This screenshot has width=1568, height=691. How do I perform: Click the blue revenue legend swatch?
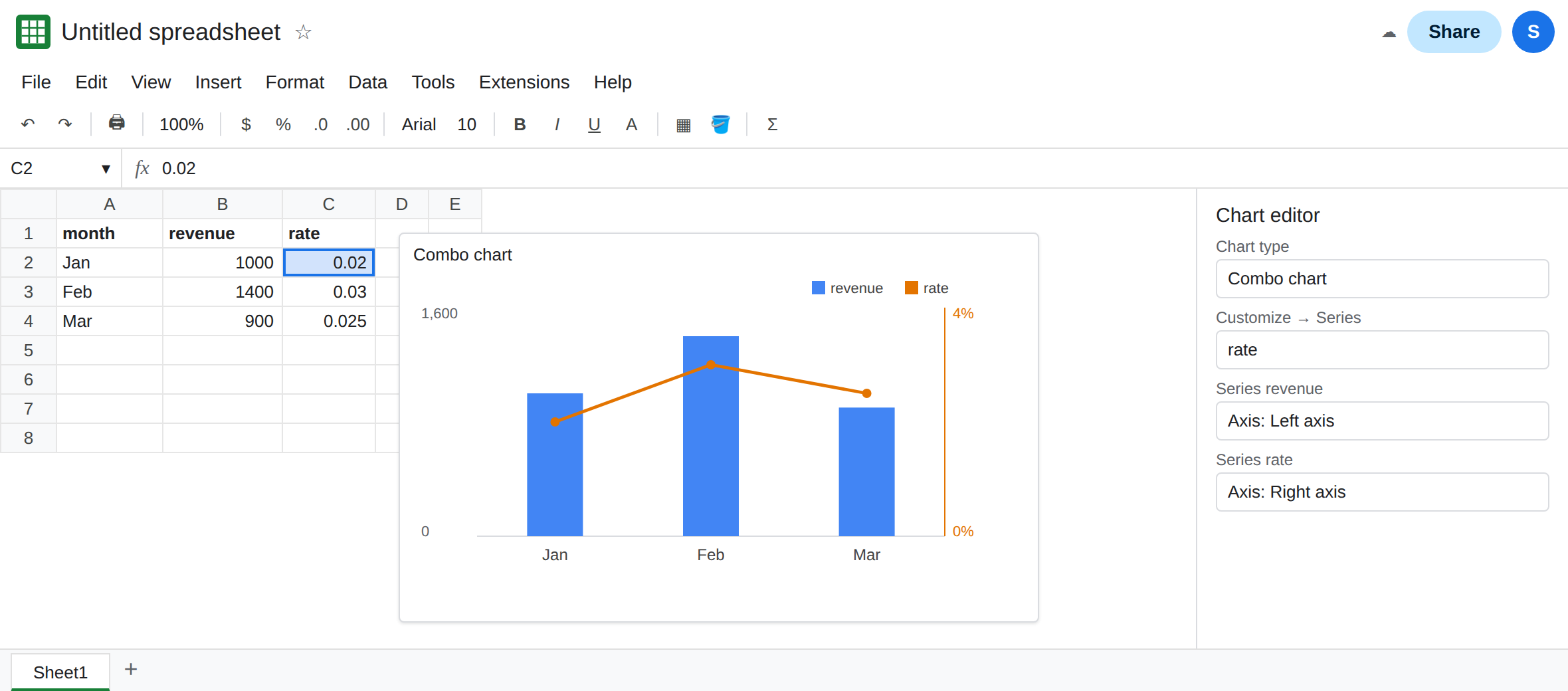tap(819, 288)
